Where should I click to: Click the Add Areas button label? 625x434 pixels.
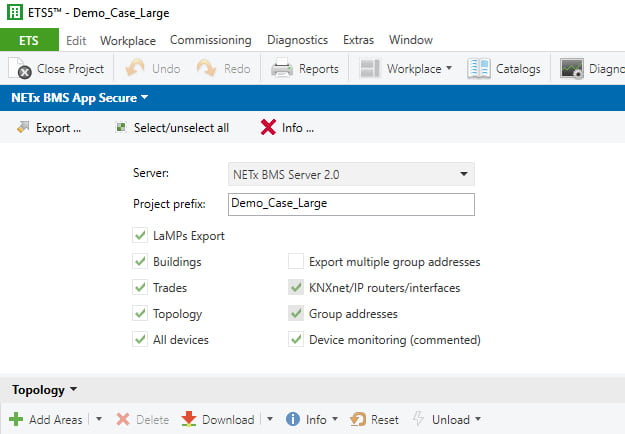click(x=56, y=420)
